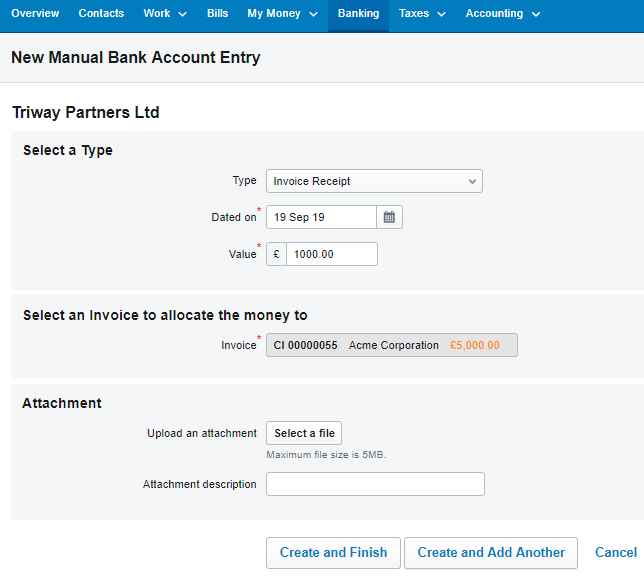Screen dimensions: 644x576
Task: Open the Contacts tab
Action: [x=101, y=14]
